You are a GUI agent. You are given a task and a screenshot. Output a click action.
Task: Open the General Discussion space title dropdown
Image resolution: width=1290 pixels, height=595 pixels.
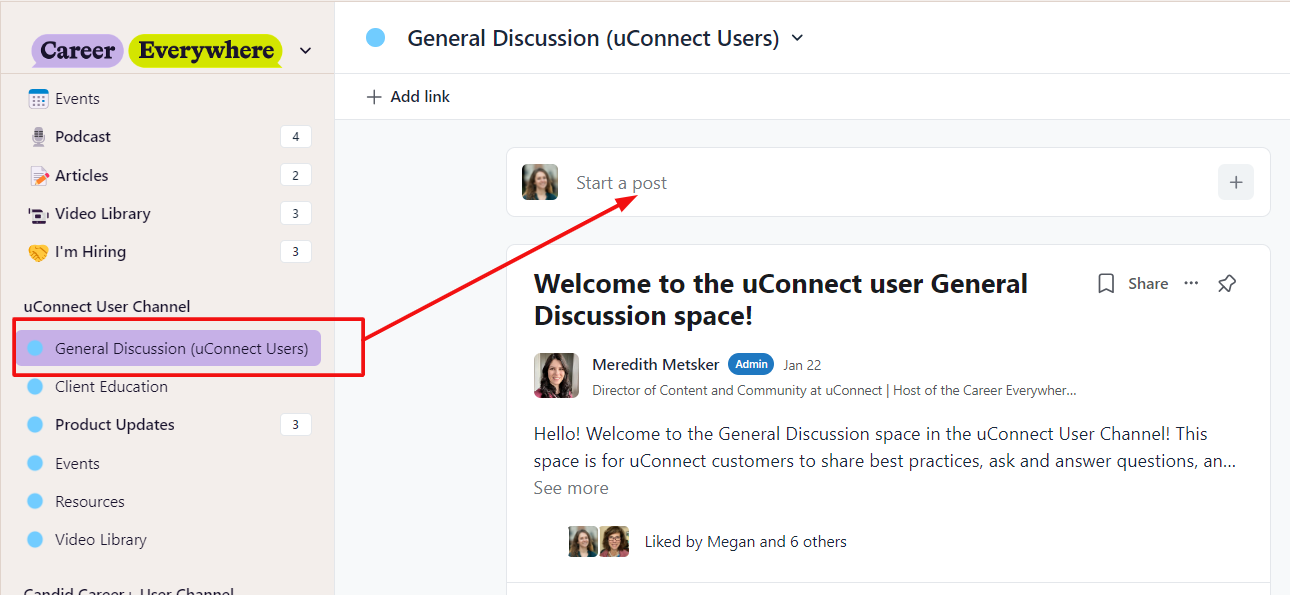(797, 39)
